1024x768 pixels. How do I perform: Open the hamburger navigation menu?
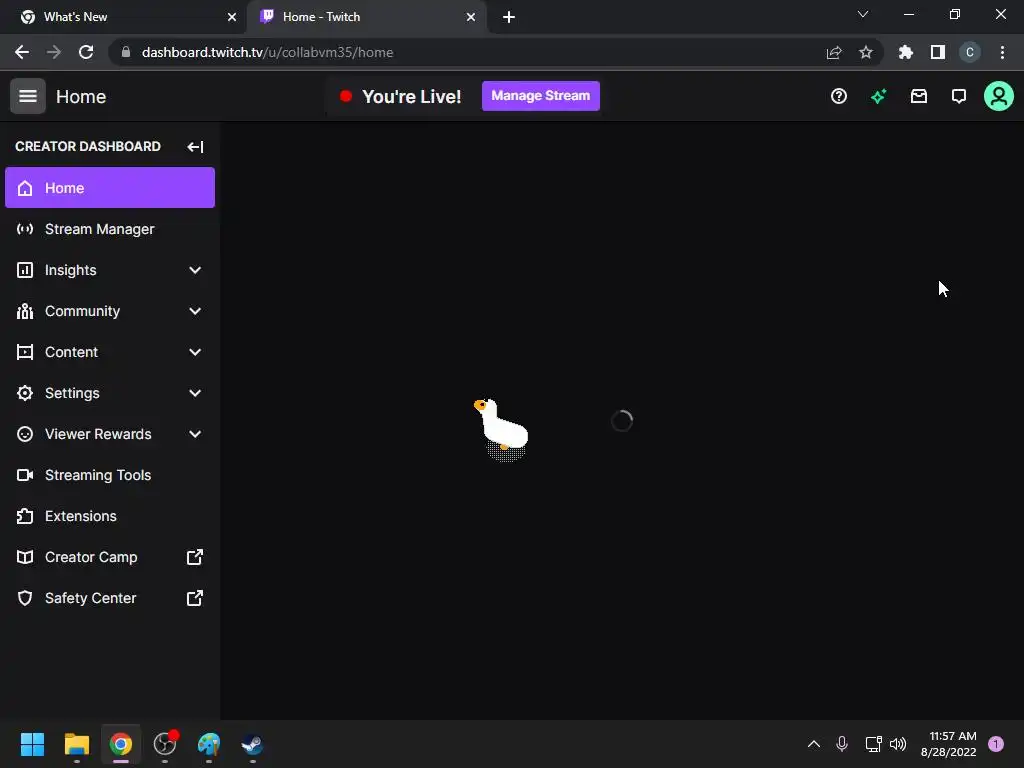tap(27, 96)
